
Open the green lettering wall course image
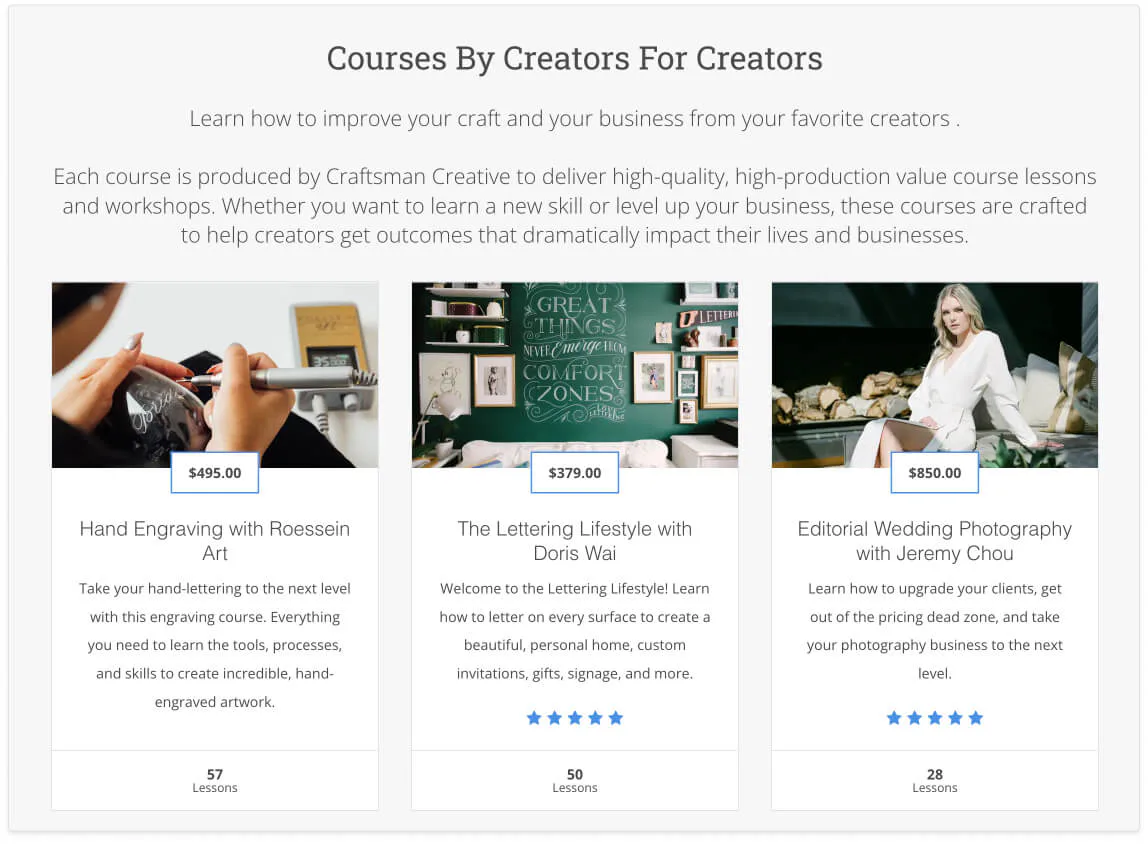click(575, 375)
